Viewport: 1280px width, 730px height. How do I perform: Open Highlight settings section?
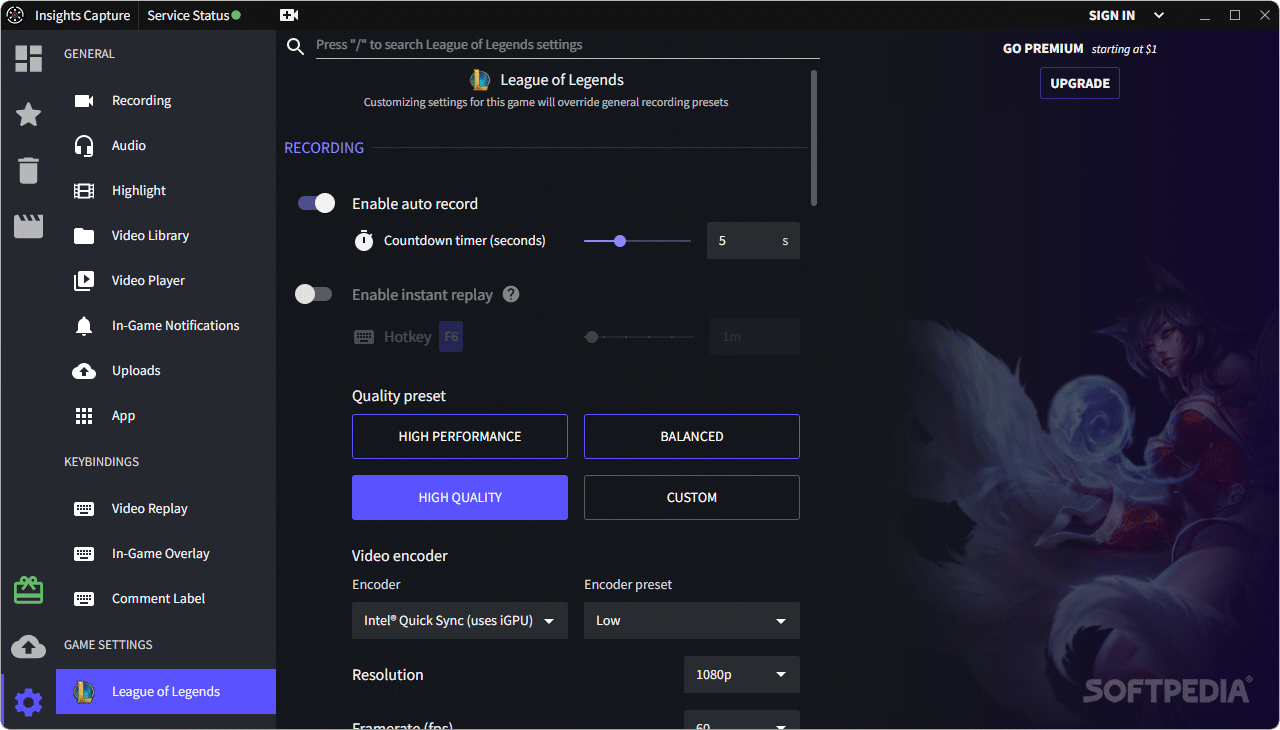(x=166, y=191)
